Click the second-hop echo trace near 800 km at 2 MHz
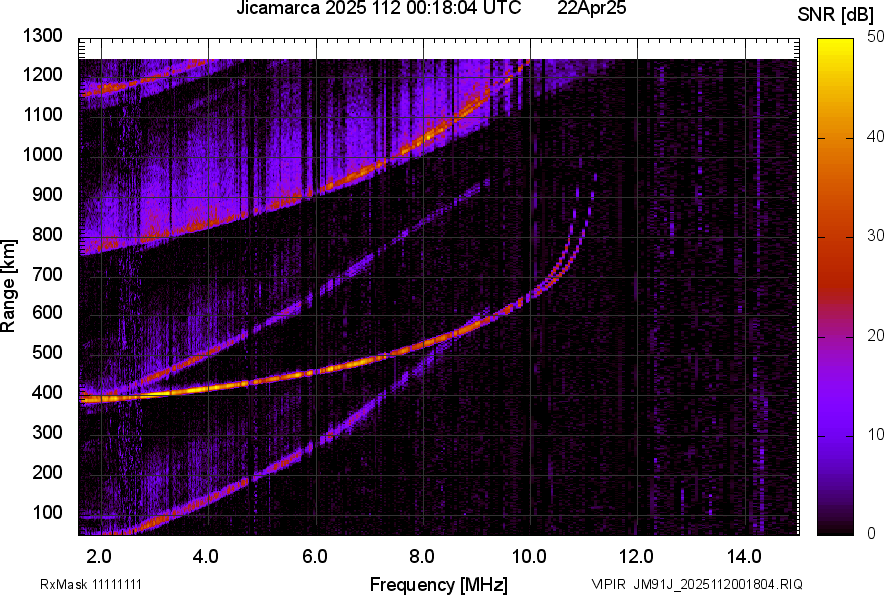Image resolution: width=884 pixels, height=595 pixels. 102,246
